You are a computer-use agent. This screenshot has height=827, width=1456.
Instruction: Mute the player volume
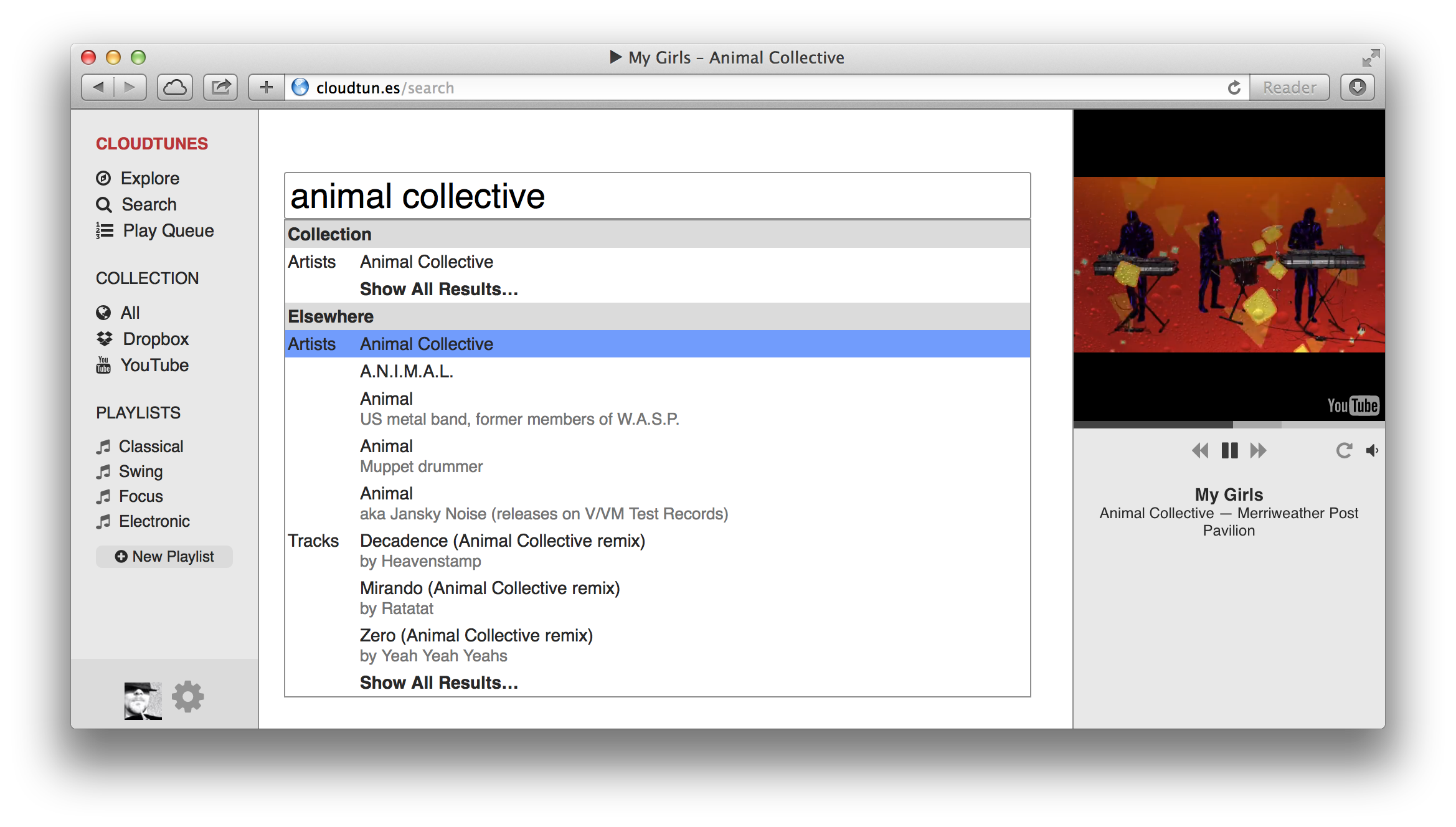tap(1373, 450)
